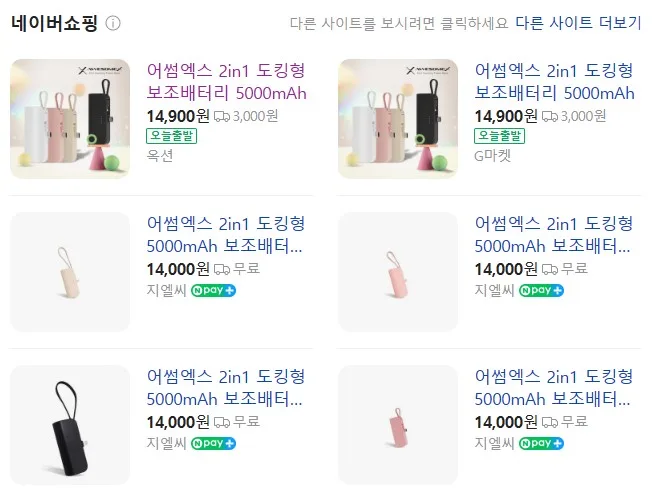
Task: Open the beige battery product thumbnail
Action: (x=70, y=272)
